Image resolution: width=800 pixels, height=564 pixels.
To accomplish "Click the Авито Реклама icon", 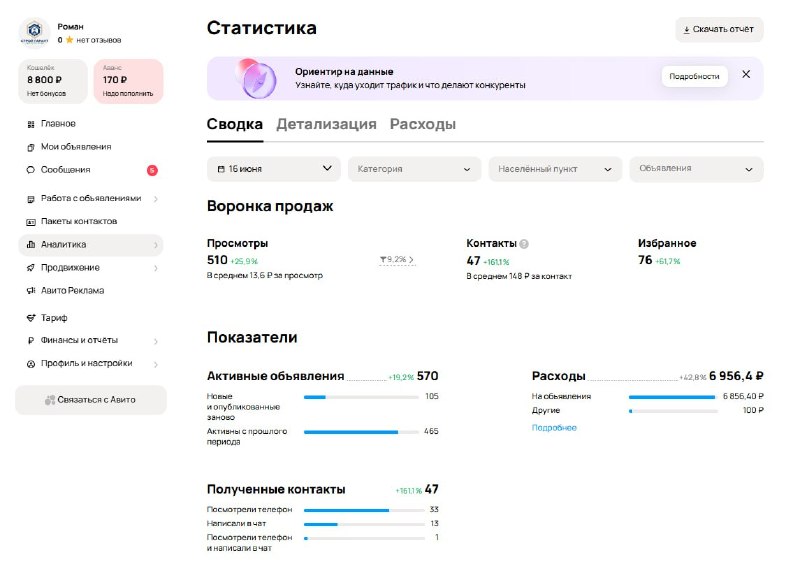I will click(x=31, y=290).
